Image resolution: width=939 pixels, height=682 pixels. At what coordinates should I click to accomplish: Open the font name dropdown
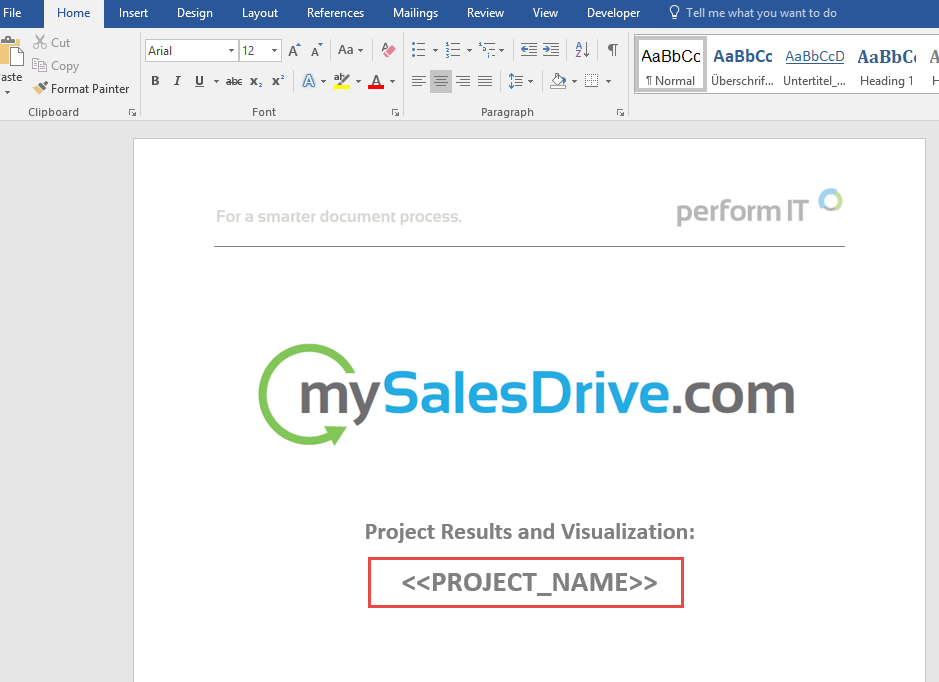click(x=231, y=51)
